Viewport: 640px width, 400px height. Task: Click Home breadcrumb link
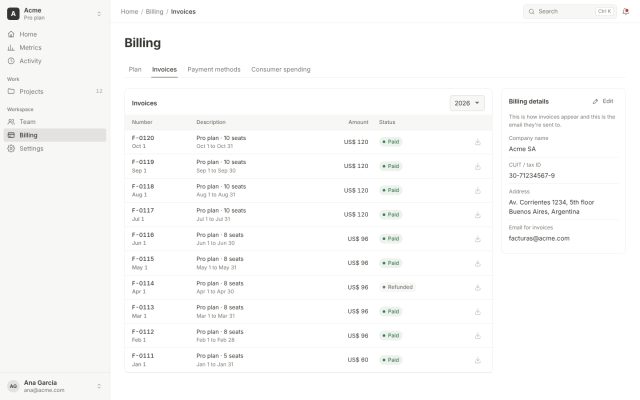click(129, 11)
